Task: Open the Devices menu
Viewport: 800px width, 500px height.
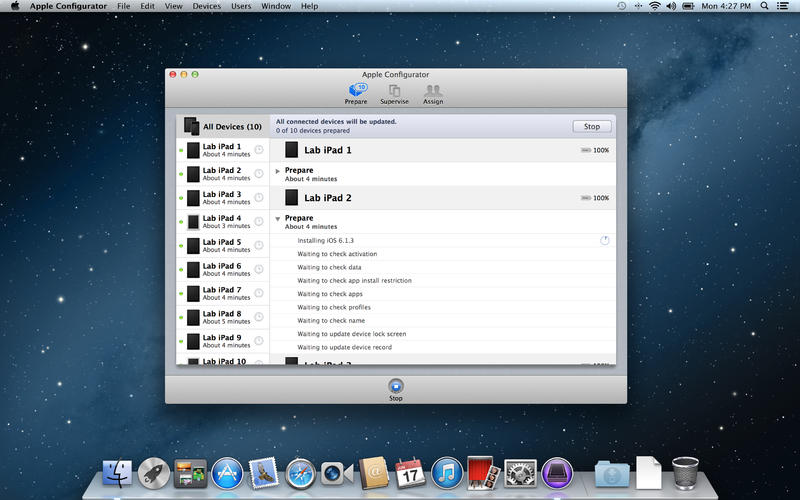Action: pyautogui.click(x=207, y=6)
